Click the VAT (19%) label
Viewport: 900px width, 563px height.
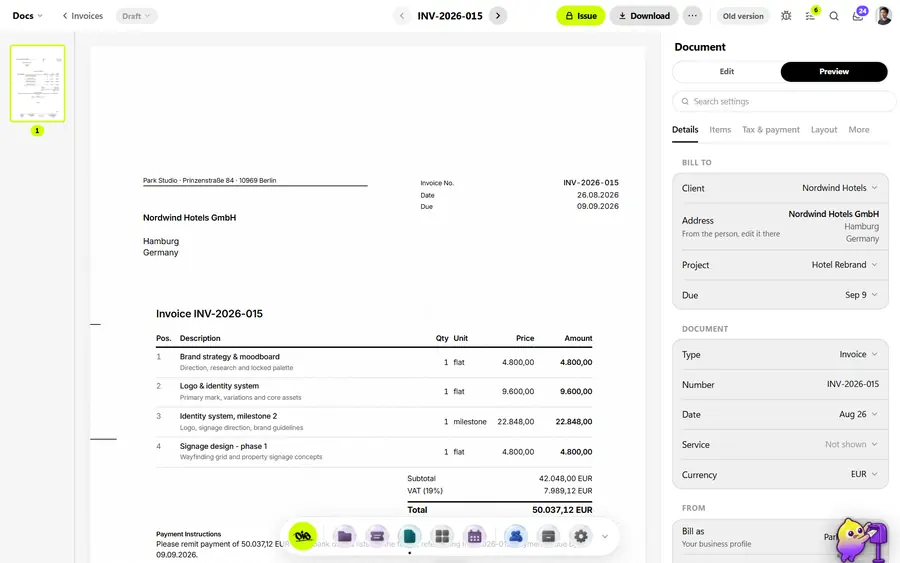point(425,491)
